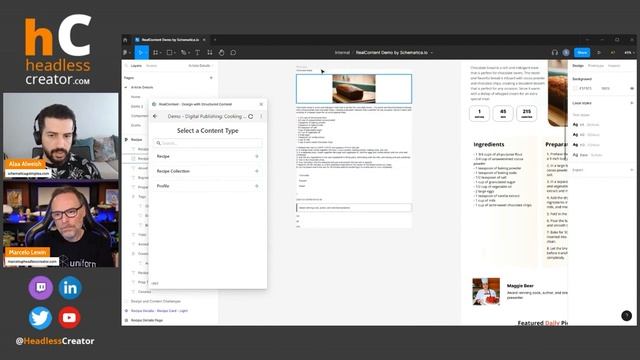
Task: Switch to the Assets tab
Action: (x=151, y=66)
